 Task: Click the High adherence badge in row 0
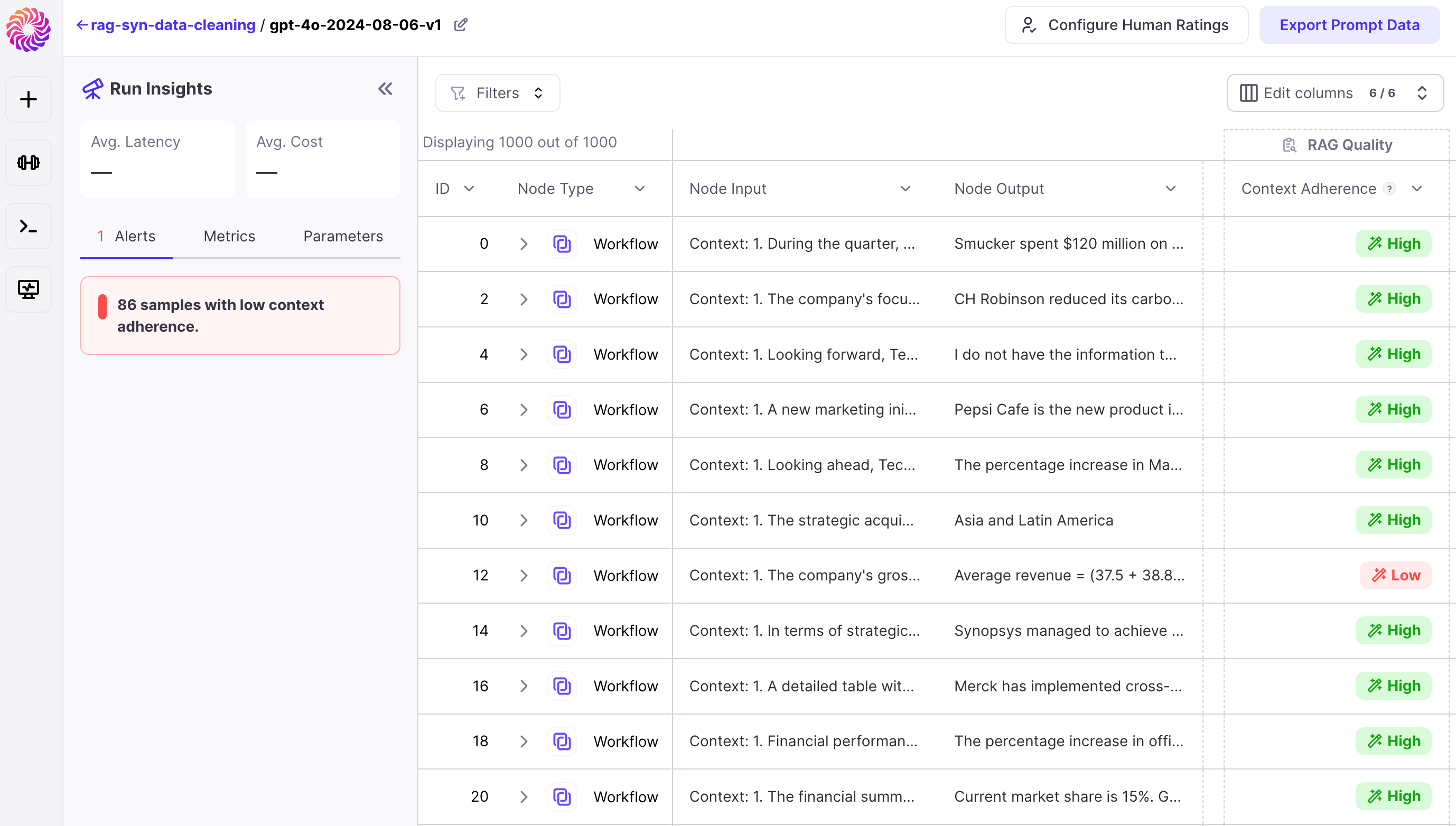tap(1393, 244)
